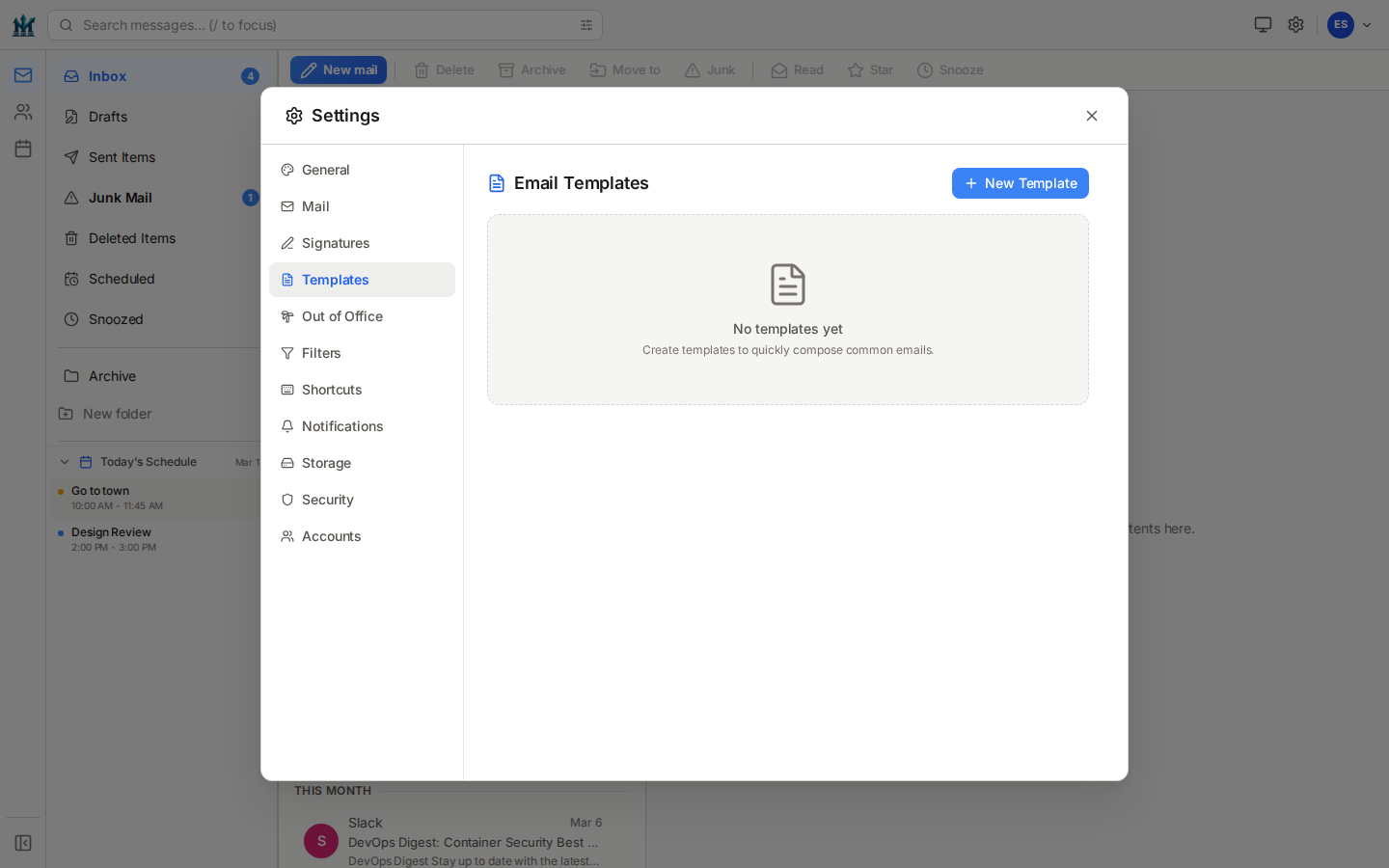This screenshot has height=868, width=1389.
Task: Open search filters via the sliders icon
Action: click(x=586, y=25)
